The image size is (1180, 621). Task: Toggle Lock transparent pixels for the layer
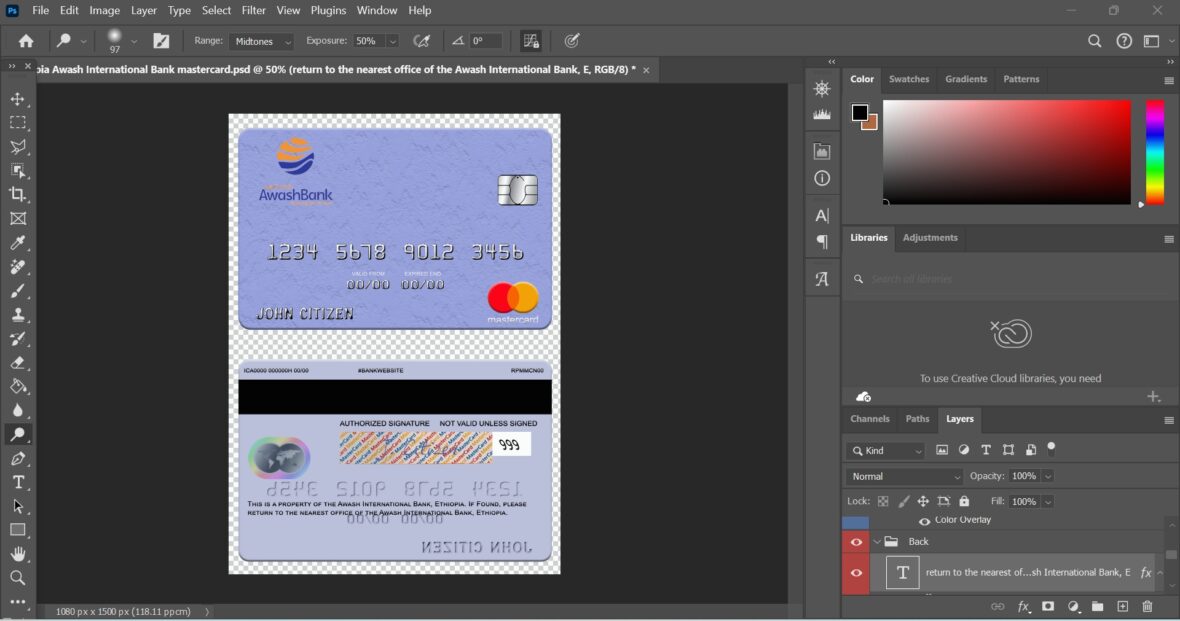[x=881, y=501]
